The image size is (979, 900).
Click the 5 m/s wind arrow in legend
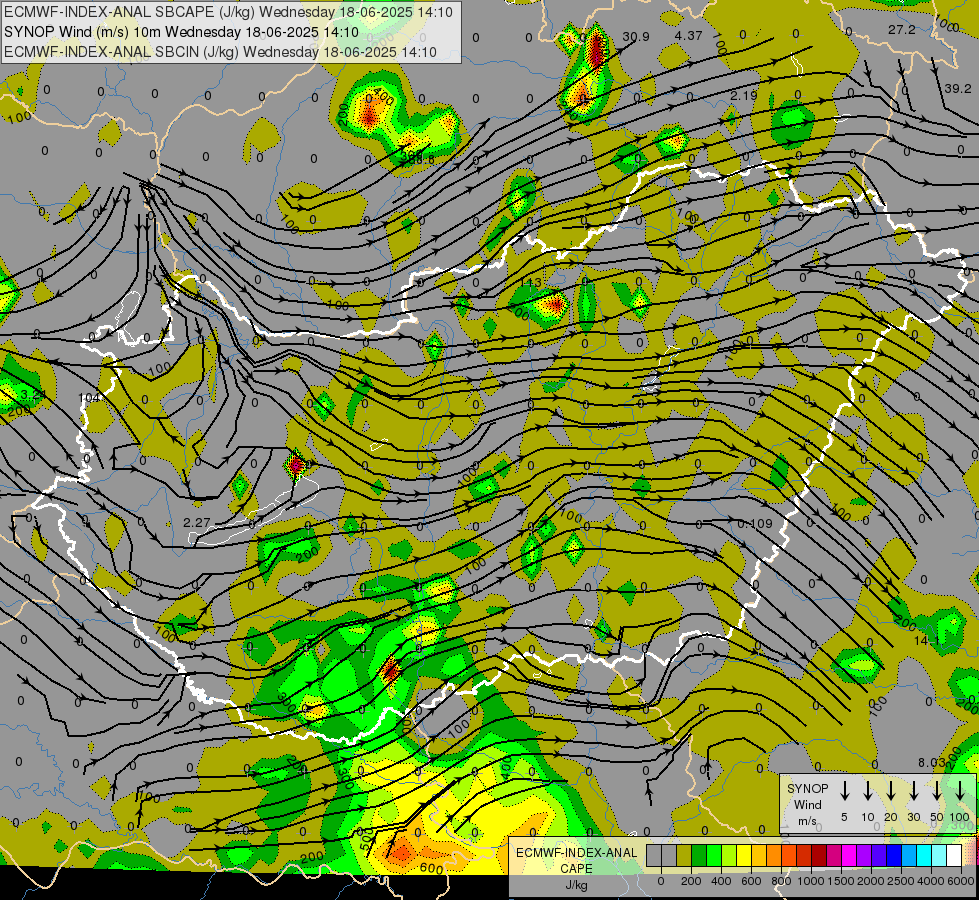click(845, 790)
